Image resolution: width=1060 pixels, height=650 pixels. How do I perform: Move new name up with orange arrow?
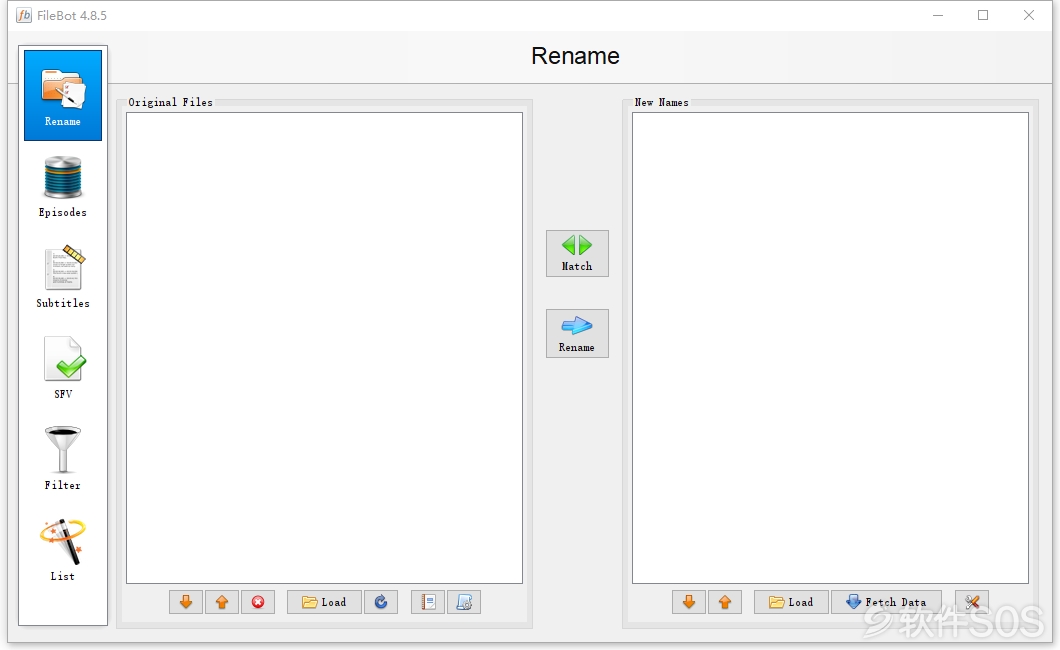point(725,602)
